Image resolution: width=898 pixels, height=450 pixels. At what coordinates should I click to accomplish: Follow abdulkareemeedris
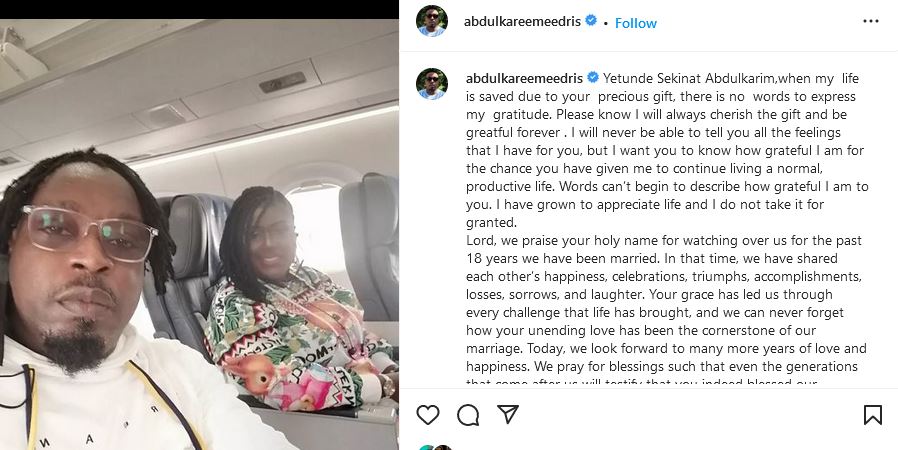pyautogui.click(x=636, y=23)
